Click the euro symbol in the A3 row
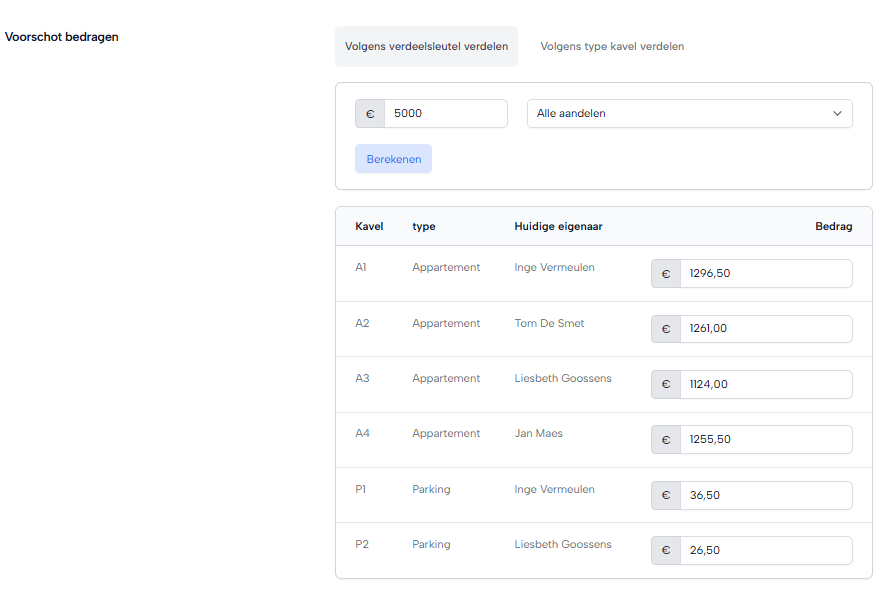Screen dimensions: 886x591 coord(666,385)
